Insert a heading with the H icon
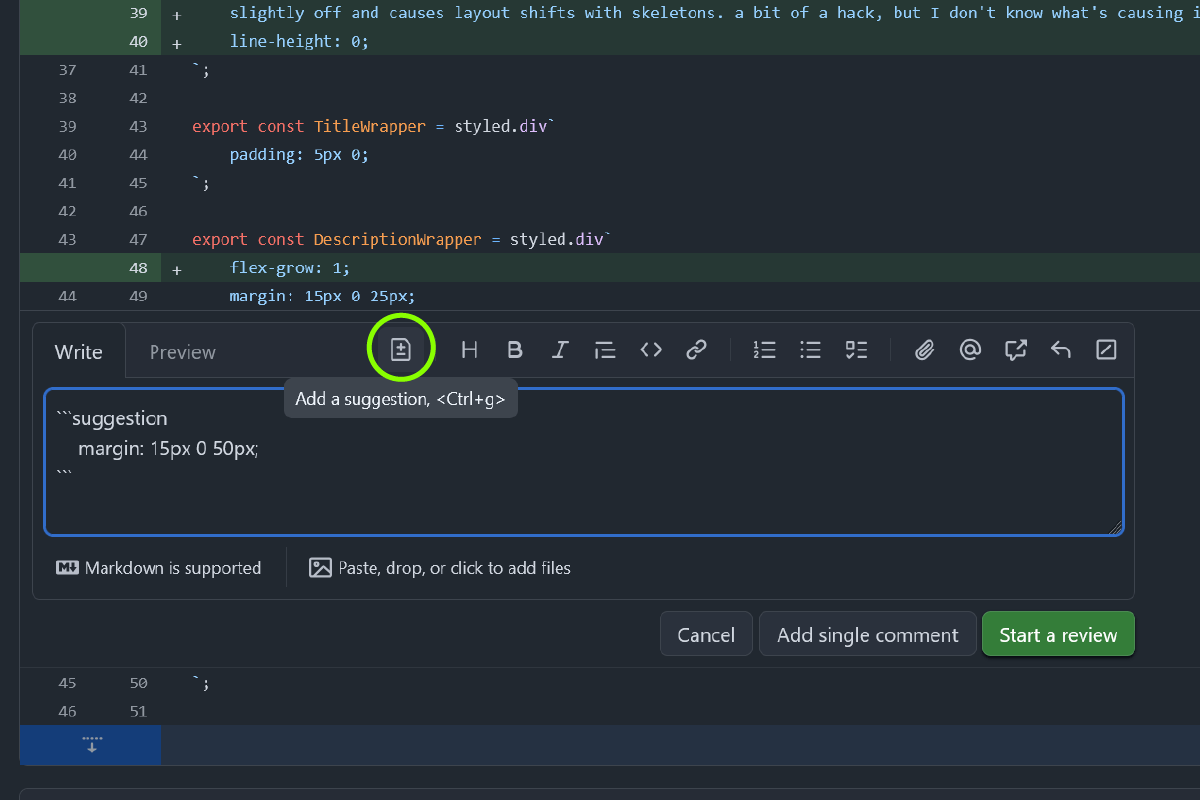This screenshot has width=1200, height=800. pyautogui.click(x=469, y=349)
